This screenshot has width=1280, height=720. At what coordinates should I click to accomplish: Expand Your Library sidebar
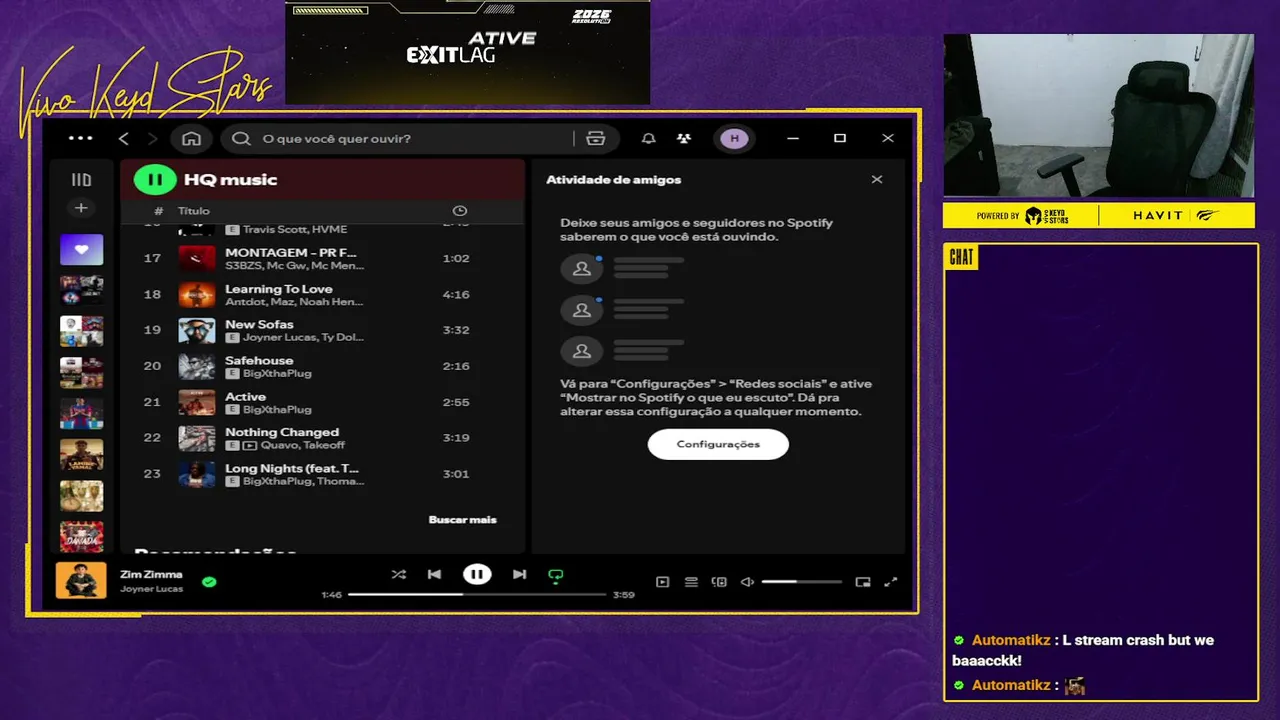(x=81, y=180)
